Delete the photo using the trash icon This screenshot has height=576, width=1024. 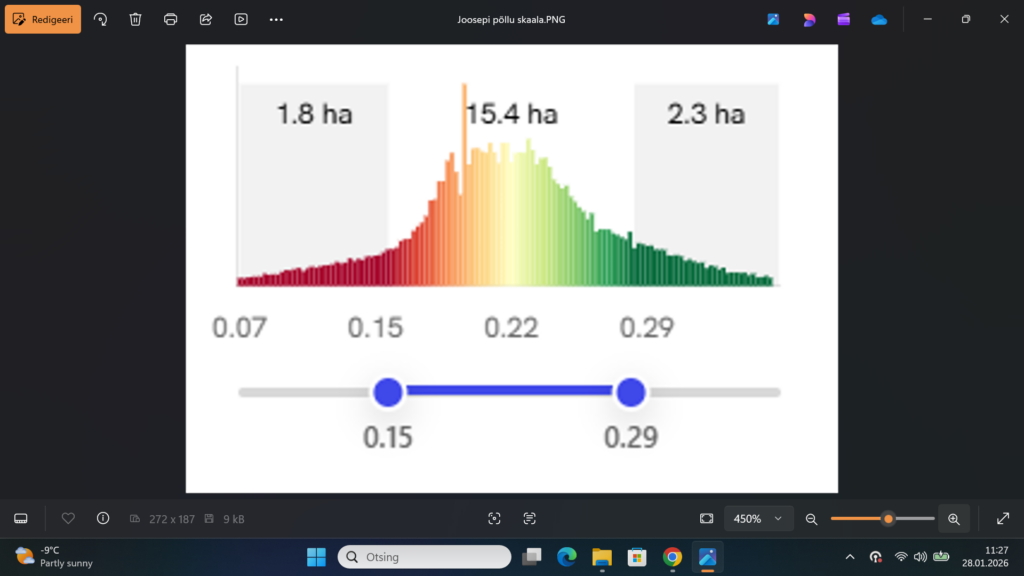coord(135,19)
